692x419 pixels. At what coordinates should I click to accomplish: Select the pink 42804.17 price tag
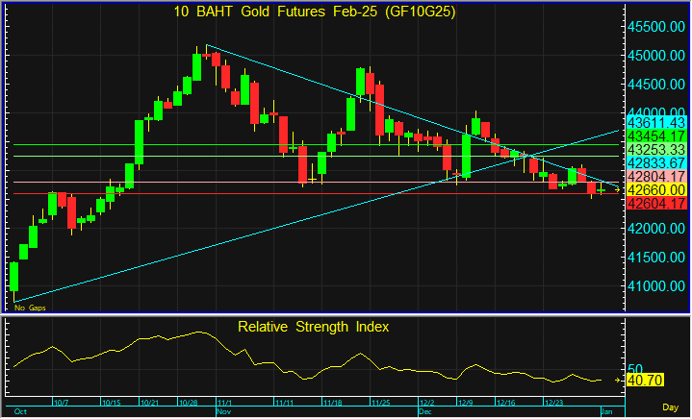click(x=655, y=176)
